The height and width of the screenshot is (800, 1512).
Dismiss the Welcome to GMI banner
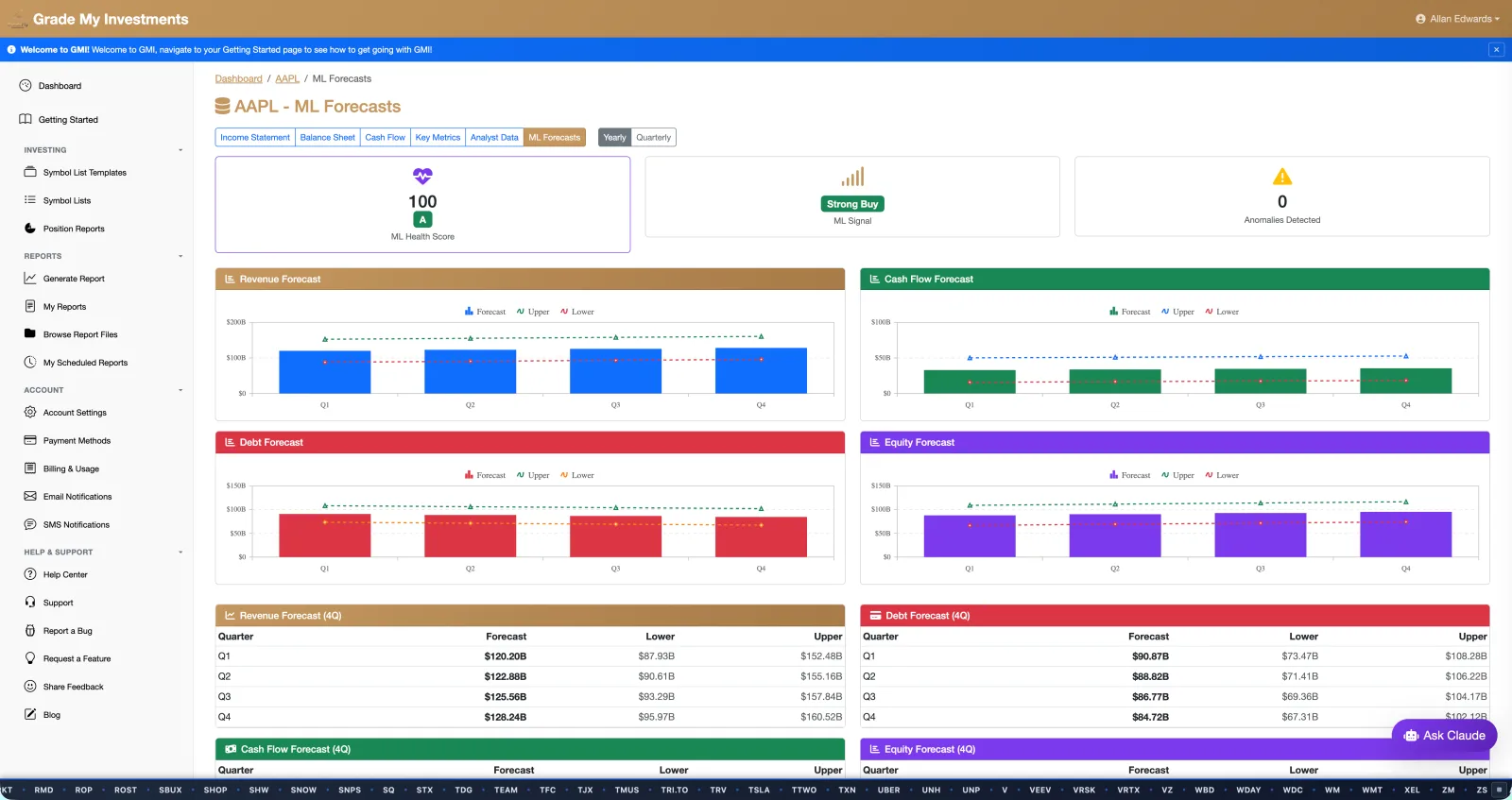click(1496, 49)
